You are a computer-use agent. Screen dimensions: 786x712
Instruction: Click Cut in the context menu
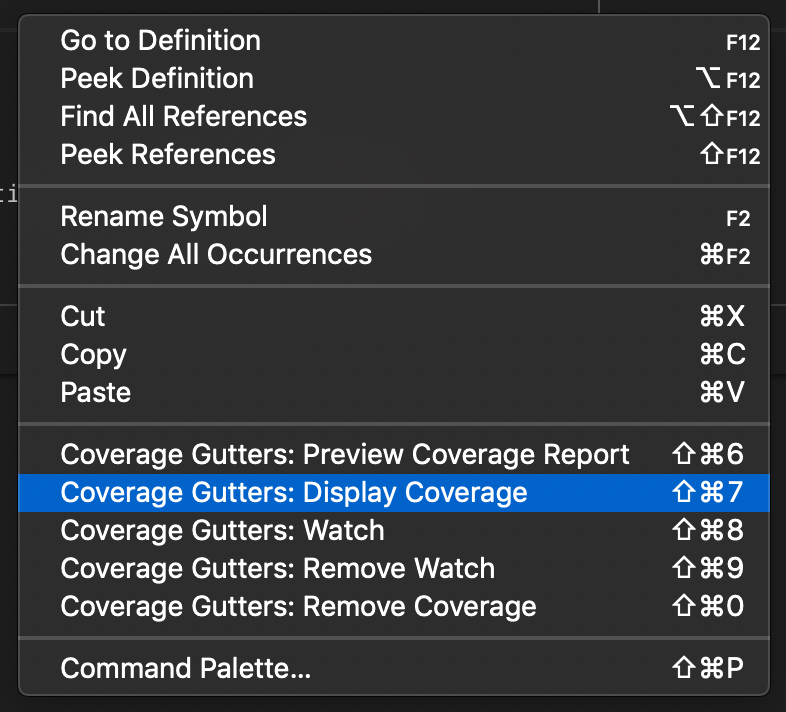[x=83, y=317]
